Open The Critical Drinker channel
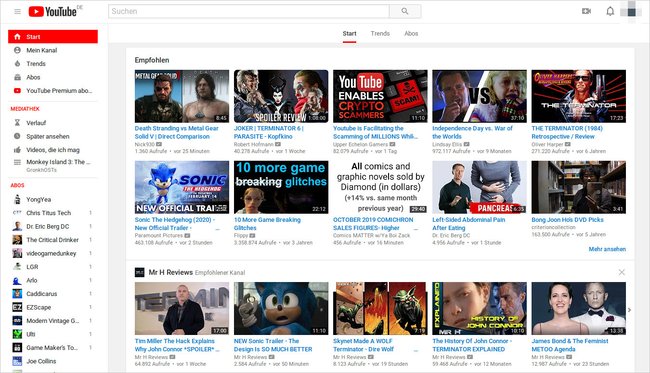Viewport: 650px width, 373px height. tap(53, 240)
